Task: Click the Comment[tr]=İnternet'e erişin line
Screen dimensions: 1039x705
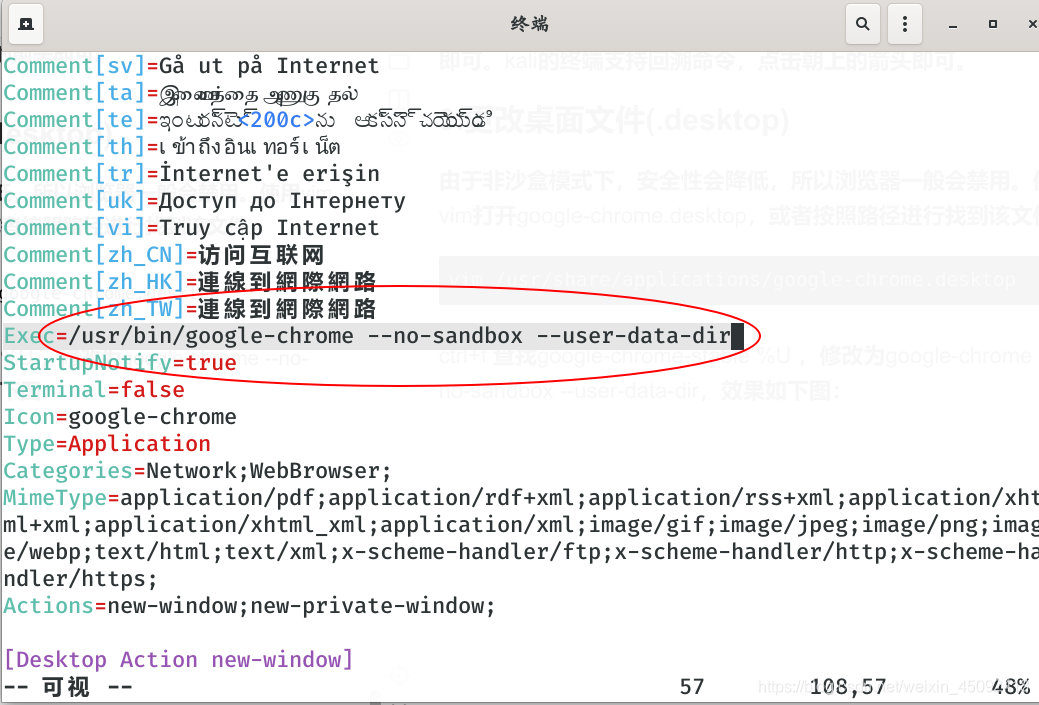Action: [x=191, y=174]
